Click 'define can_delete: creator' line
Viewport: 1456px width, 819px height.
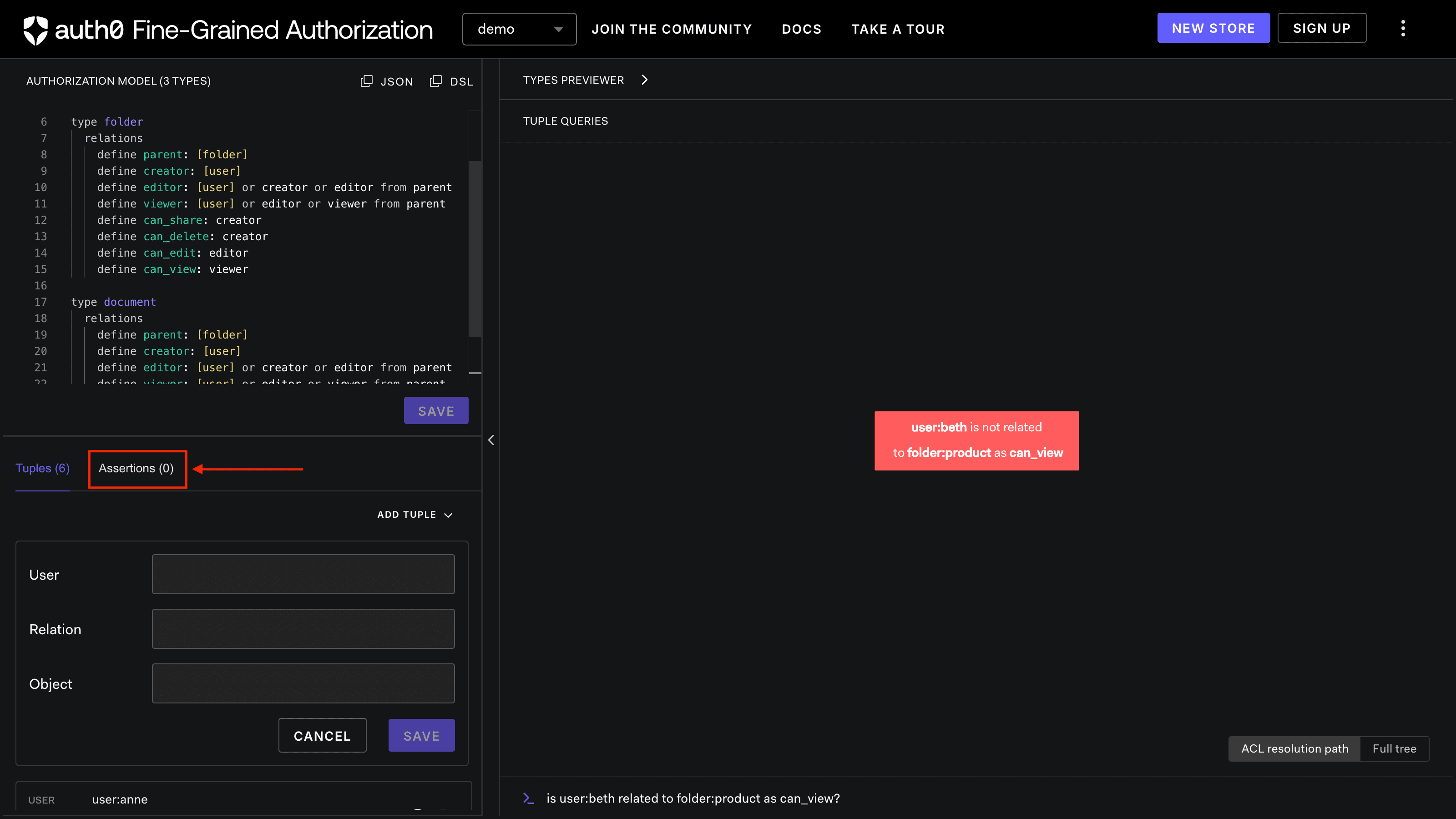pos(182,236)
